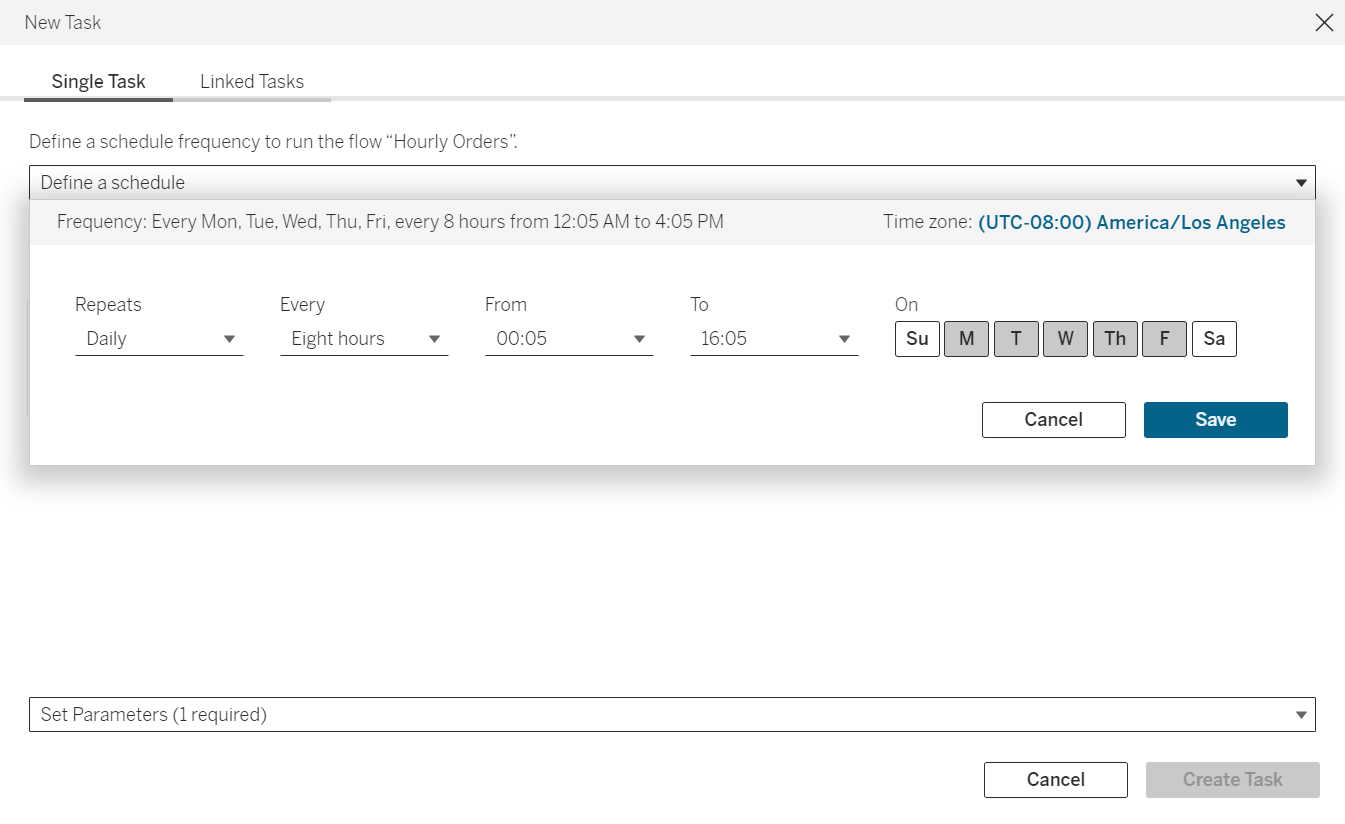Save the schedule frequency
The height and width of the screenshot is (824, 1345).
coord(1215,420)
